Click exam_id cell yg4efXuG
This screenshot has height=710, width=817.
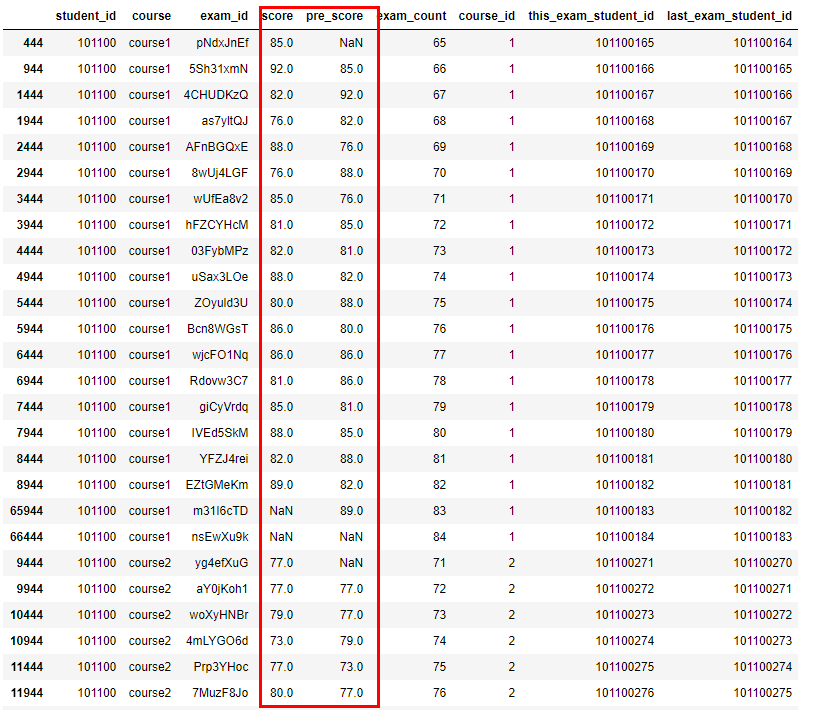click(x=221, y=564)
